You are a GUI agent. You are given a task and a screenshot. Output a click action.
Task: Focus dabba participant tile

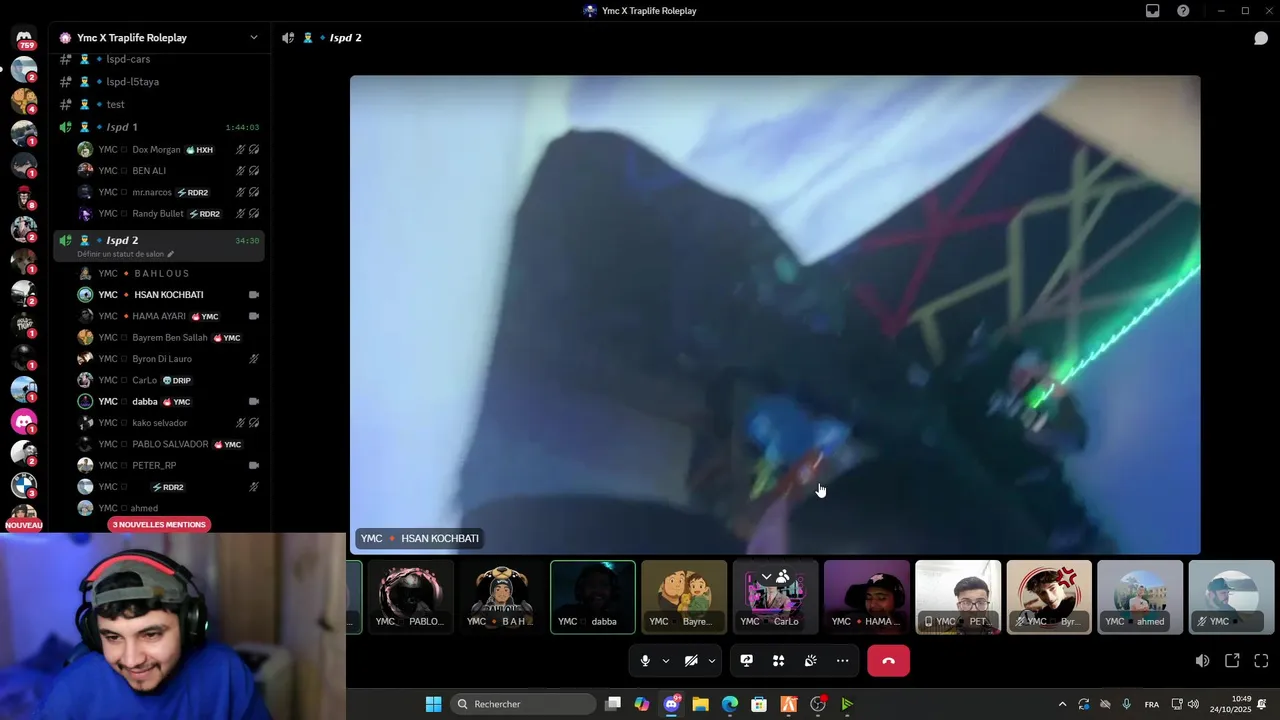click(593, 597)
